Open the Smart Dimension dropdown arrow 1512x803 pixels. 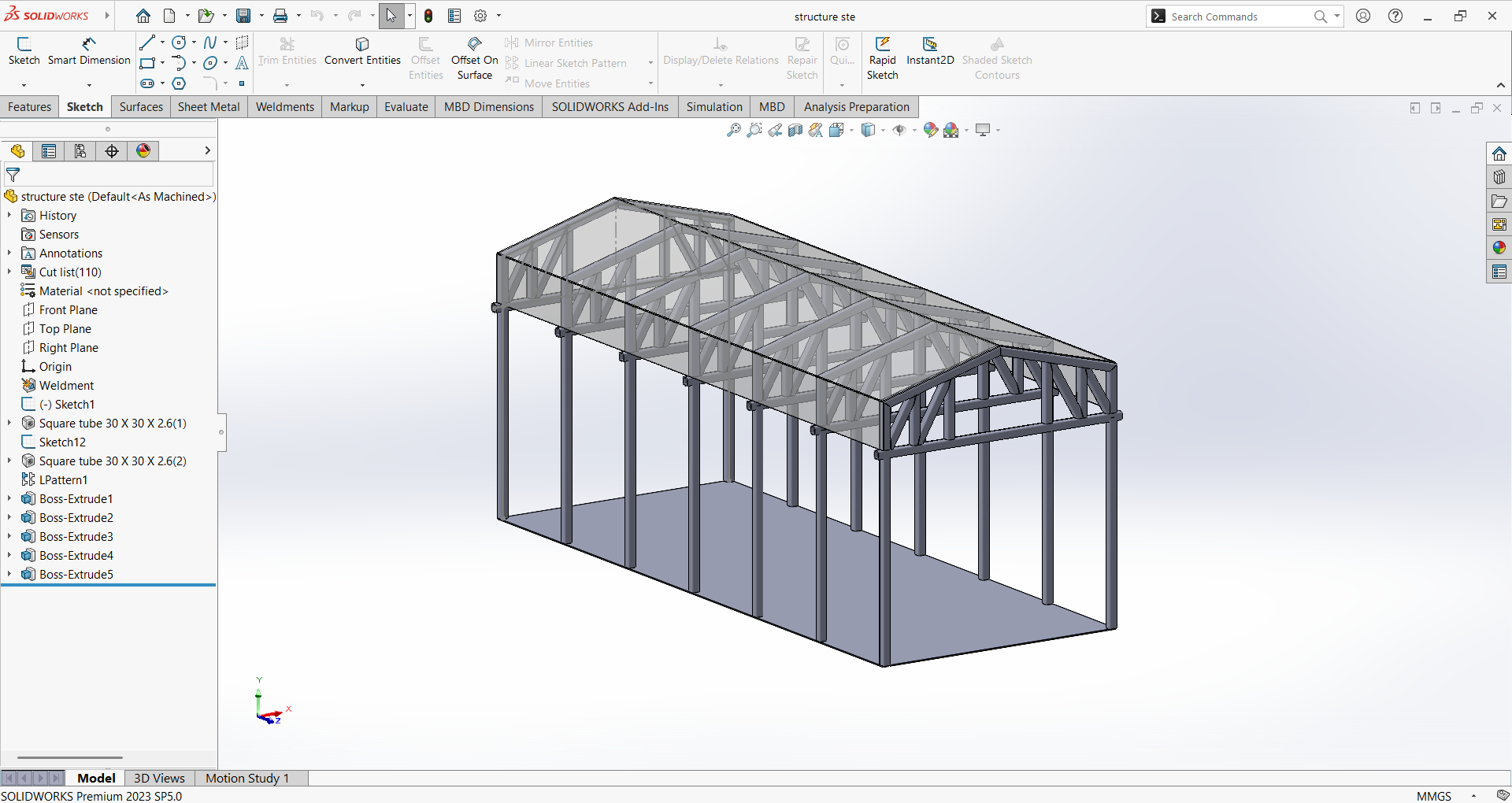[x=89, y=84]
